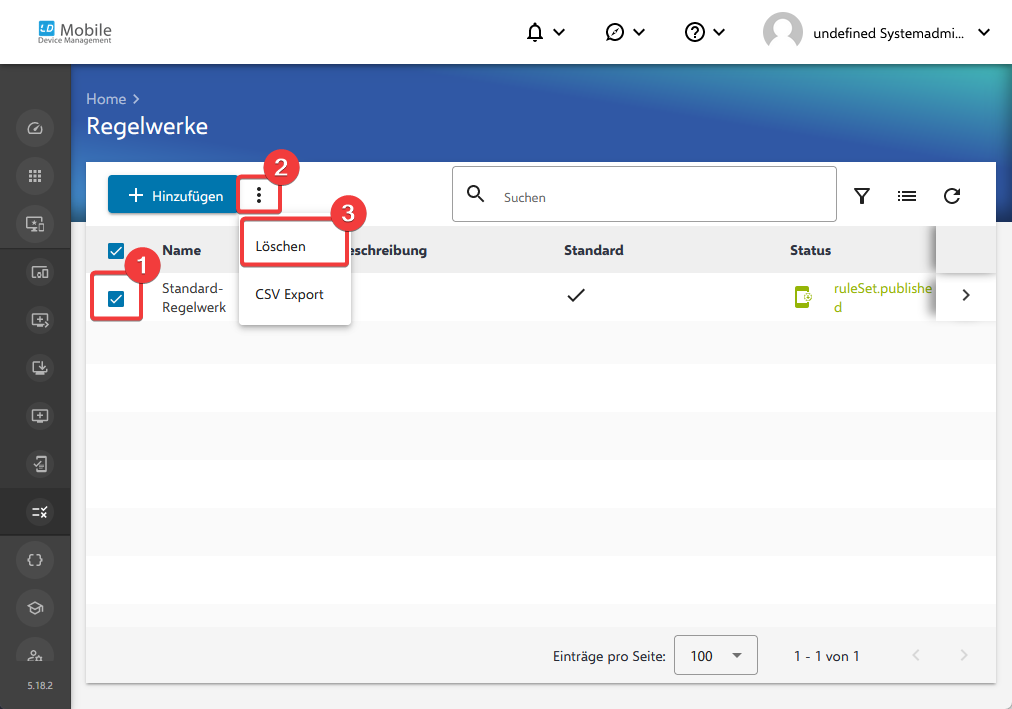This screenshot has width=1012, height=709.
Task: Click the ruleSet.published status icon
Action: click(803, 297)
